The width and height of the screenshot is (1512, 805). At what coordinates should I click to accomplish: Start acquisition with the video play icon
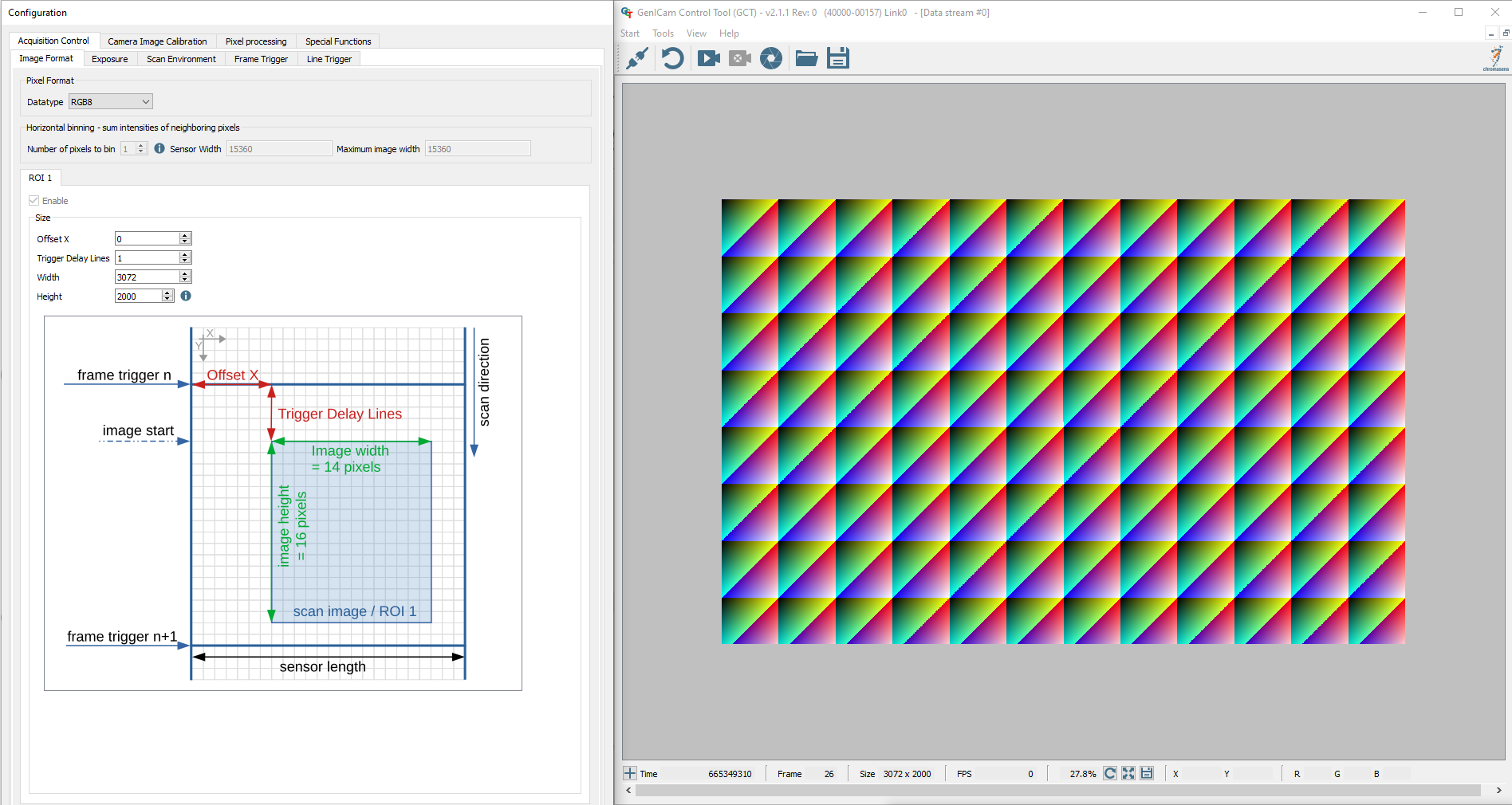coord(708,58)
